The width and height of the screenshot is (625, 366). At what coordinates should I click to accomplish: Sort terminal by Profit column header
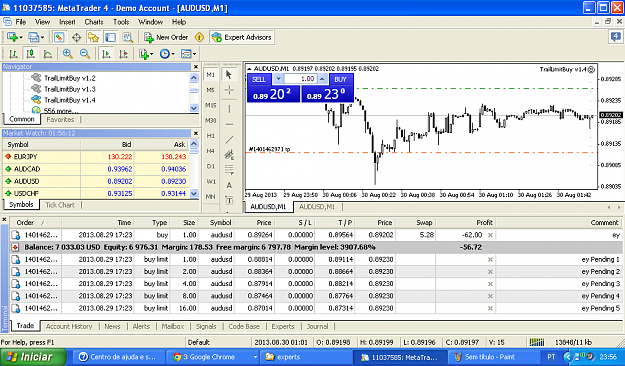click(465, 222)
